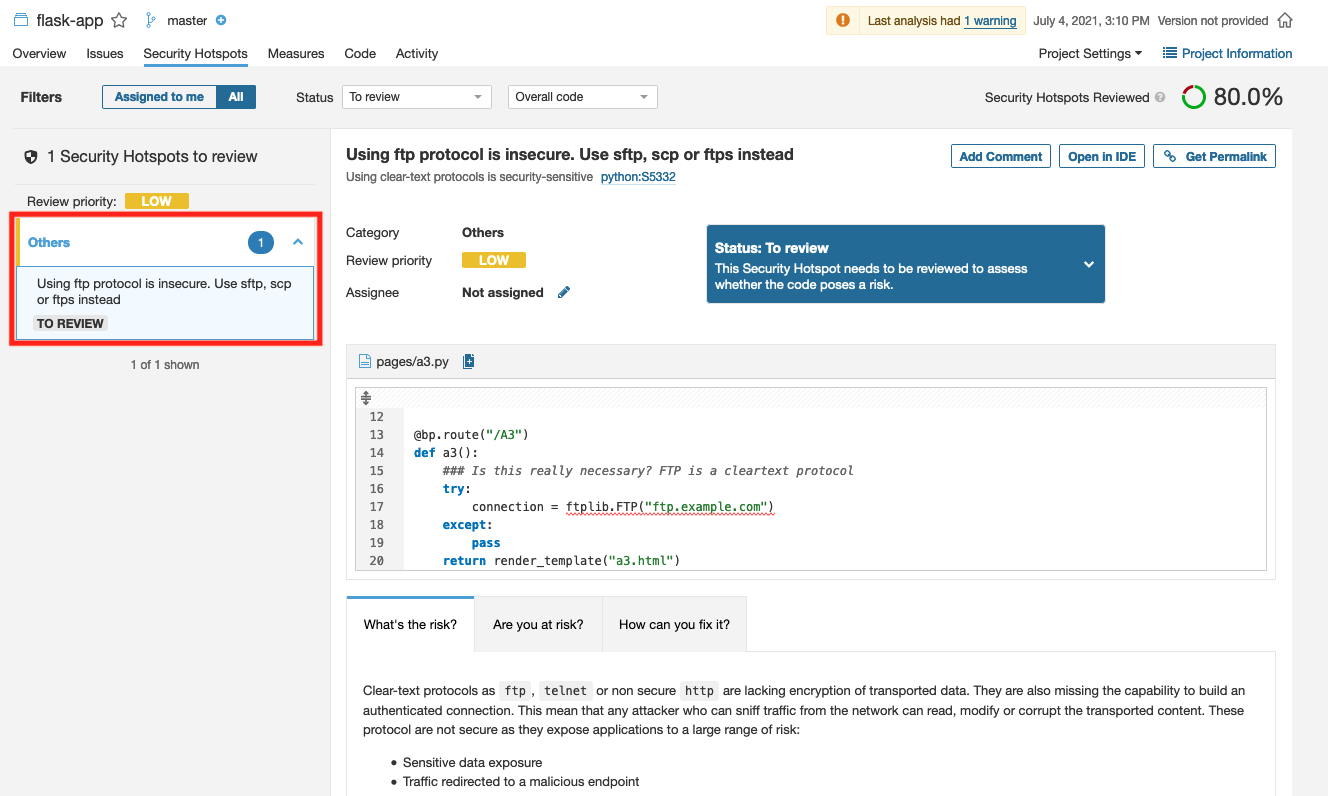
Task: Click the plus icon beside master branch
Action: 221,20
